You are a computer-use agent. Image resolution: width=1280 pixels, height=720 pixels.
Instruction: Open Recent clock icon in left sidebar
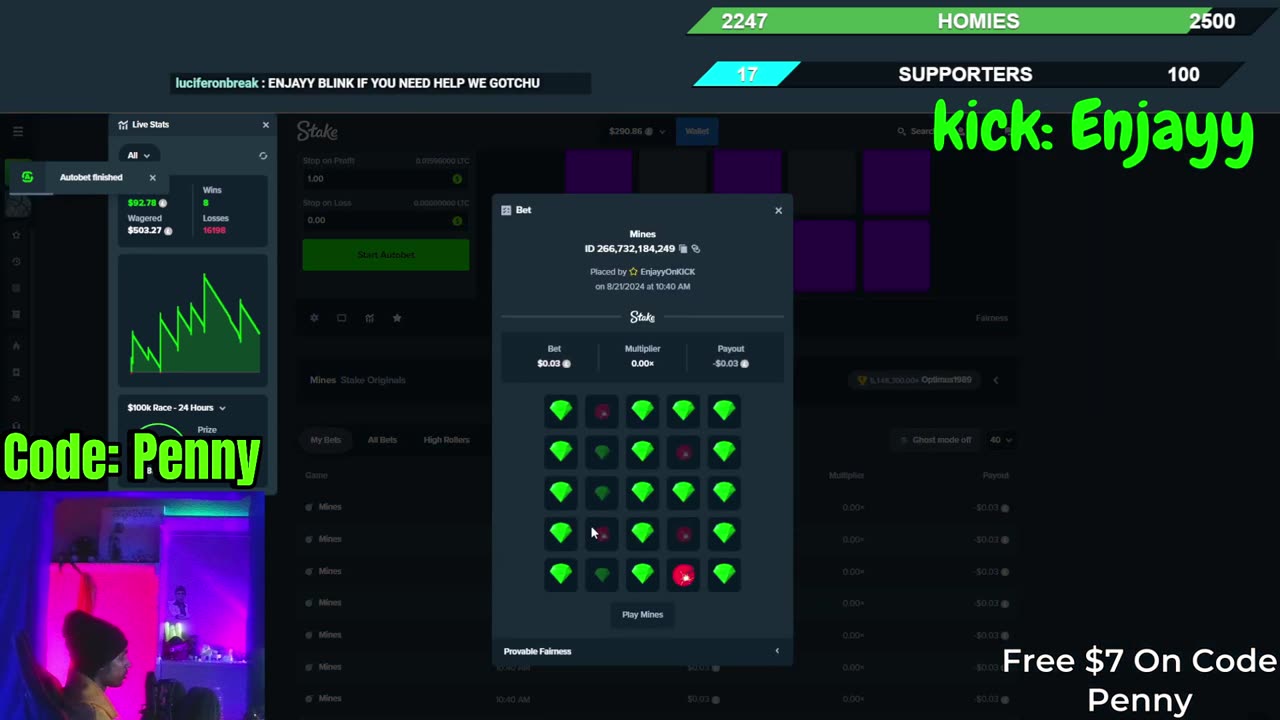[x=16, y=262]
